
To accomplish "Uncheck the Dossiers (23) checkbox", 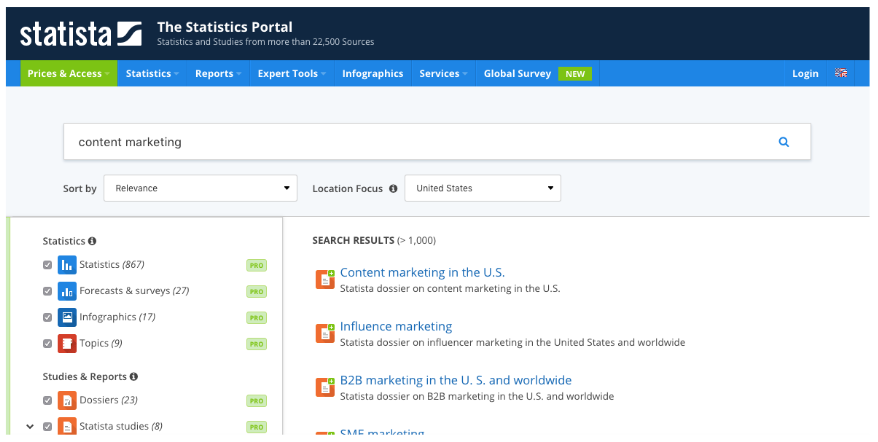I will click(48, 401).
